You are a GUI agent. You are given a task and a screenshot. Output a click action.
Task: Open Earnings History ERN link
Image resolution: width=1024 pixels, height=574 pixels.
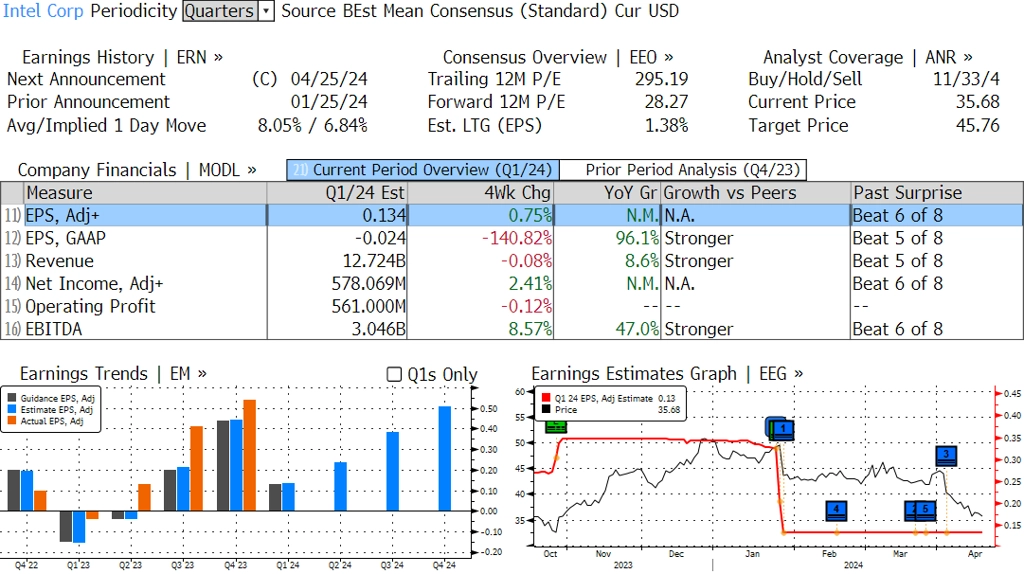(x=122, y=57)
